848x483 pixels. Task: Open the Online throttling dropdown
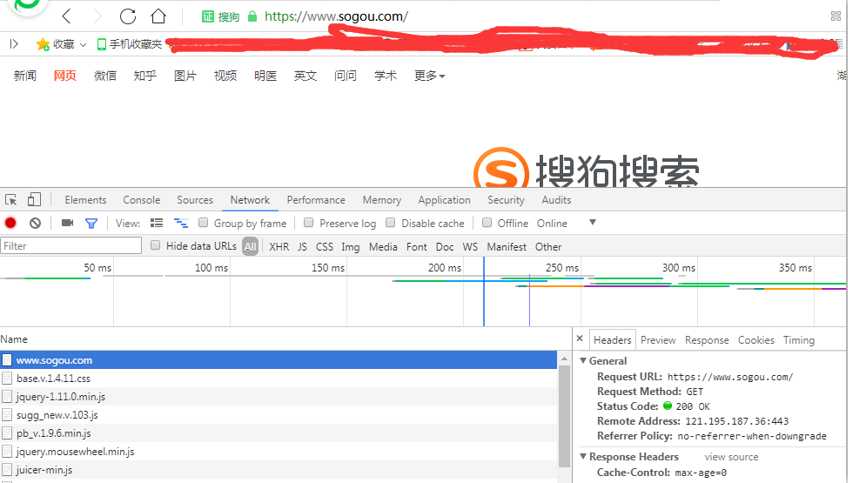[x=566, y=223]
